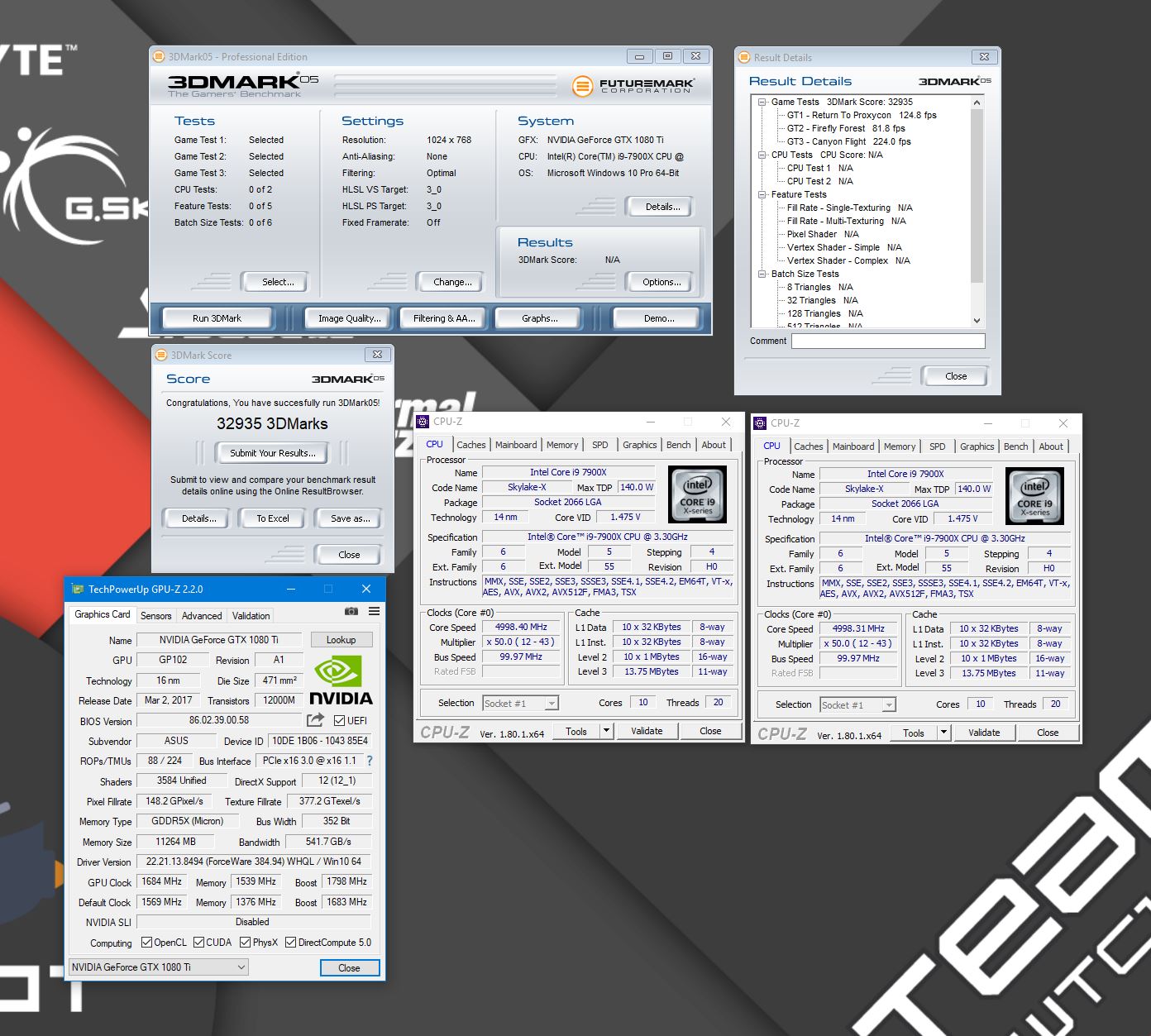Viewport: 1151px width, 1036px height.
Task: Toggle the DirectCompute 5.0 checkbox
Action: [x=290, y=942]
